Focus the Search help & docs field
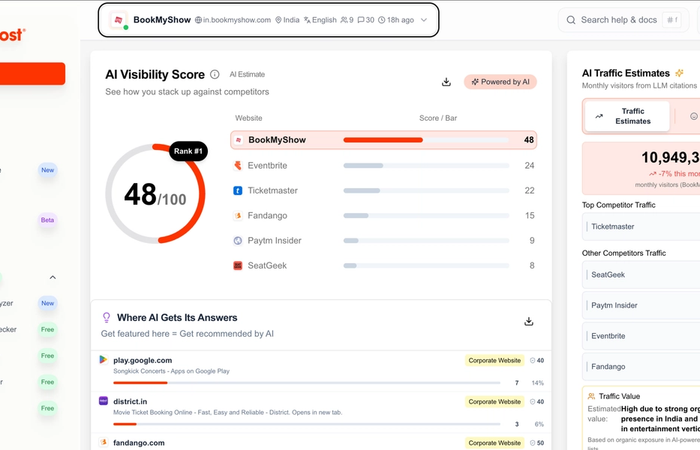Image resolution: width=700 pixels, height=450 pixels. (623, 20)
